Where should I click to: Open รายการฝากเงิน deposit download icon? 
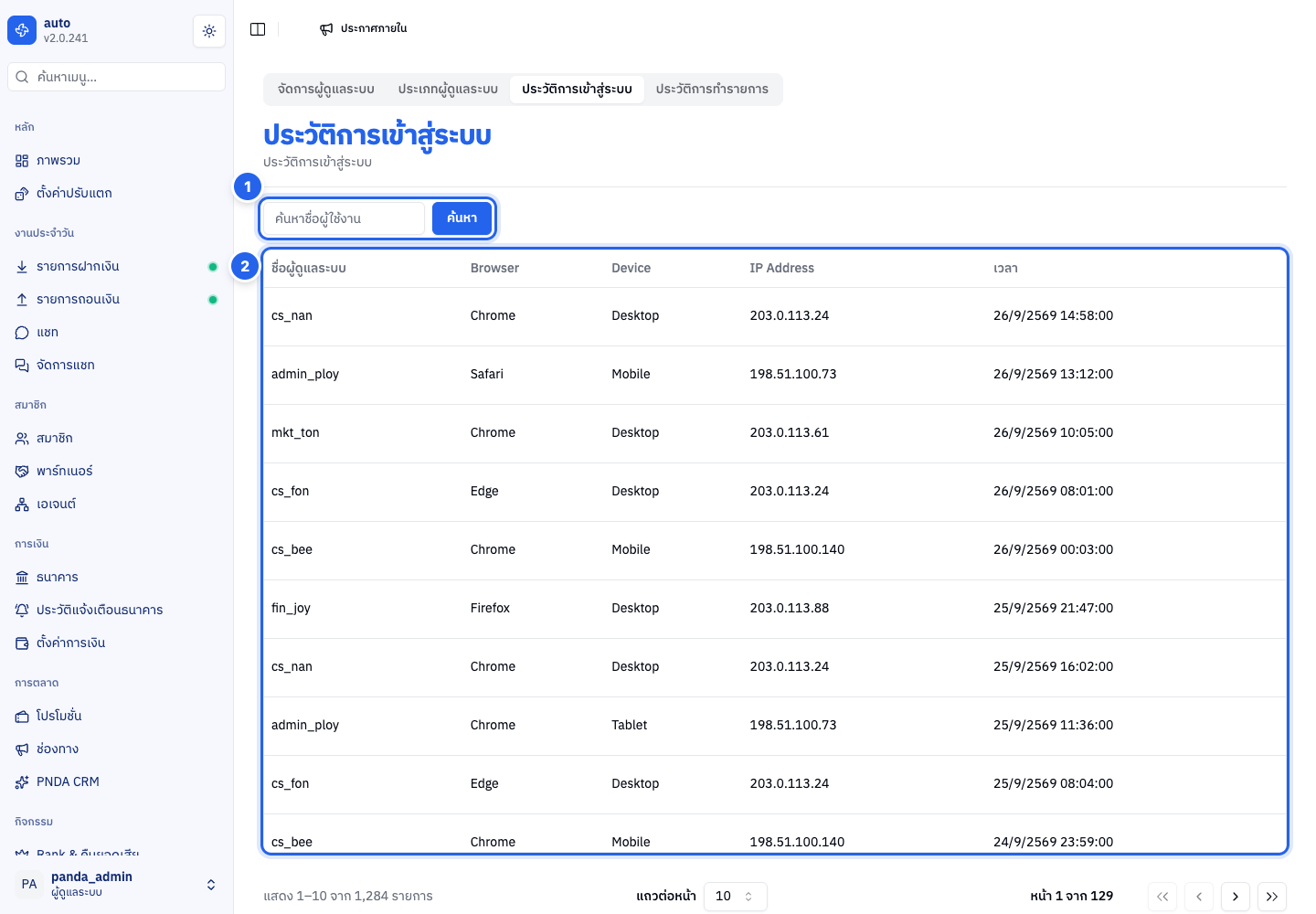[22, 267]
